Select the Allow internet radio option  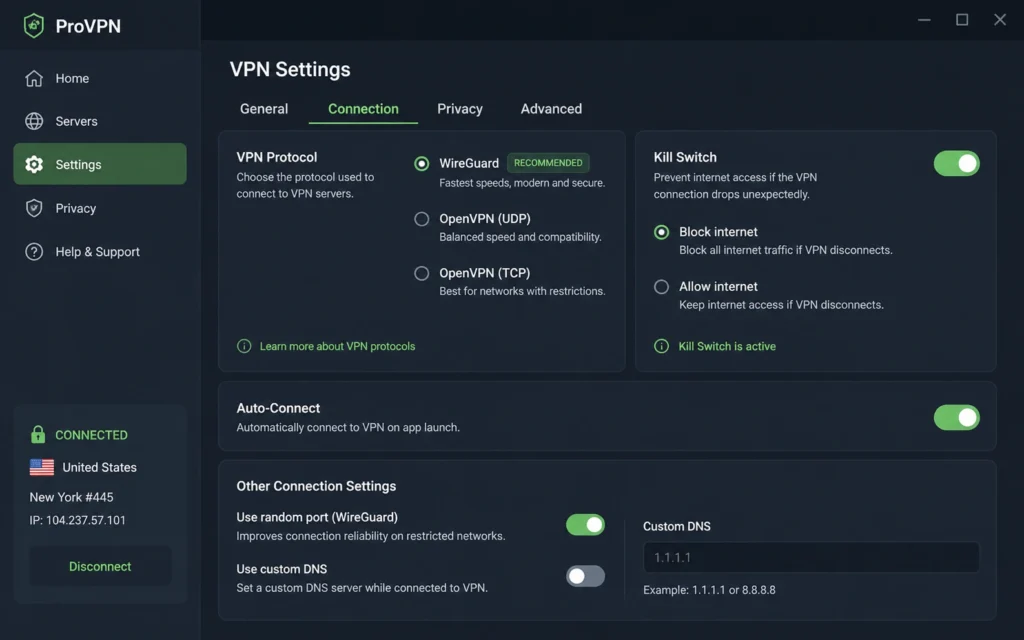coord(662,287)
